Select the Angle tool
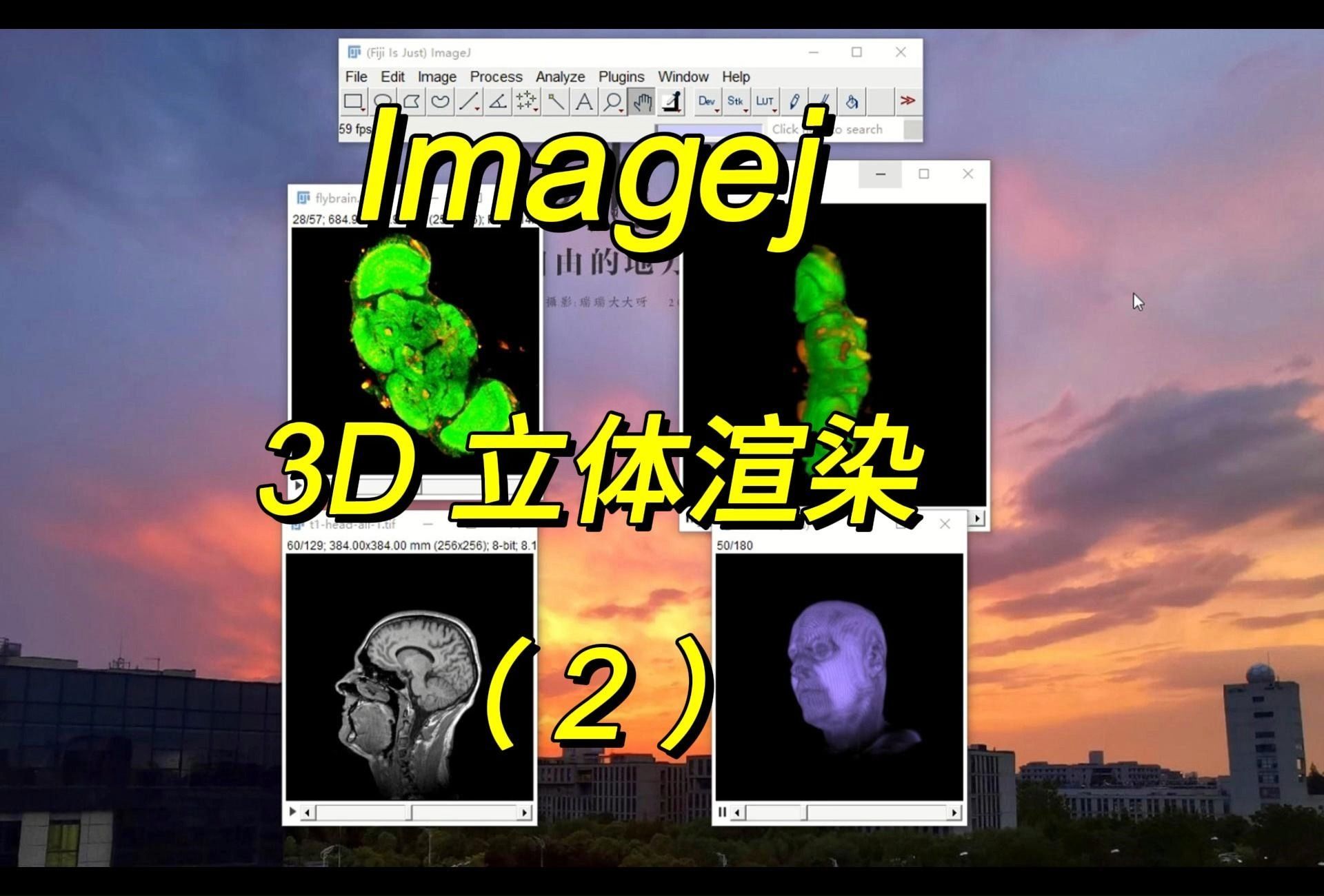The width and height of the screenshot is (1324, 896). pyautogui.click(x=497, y=102)
